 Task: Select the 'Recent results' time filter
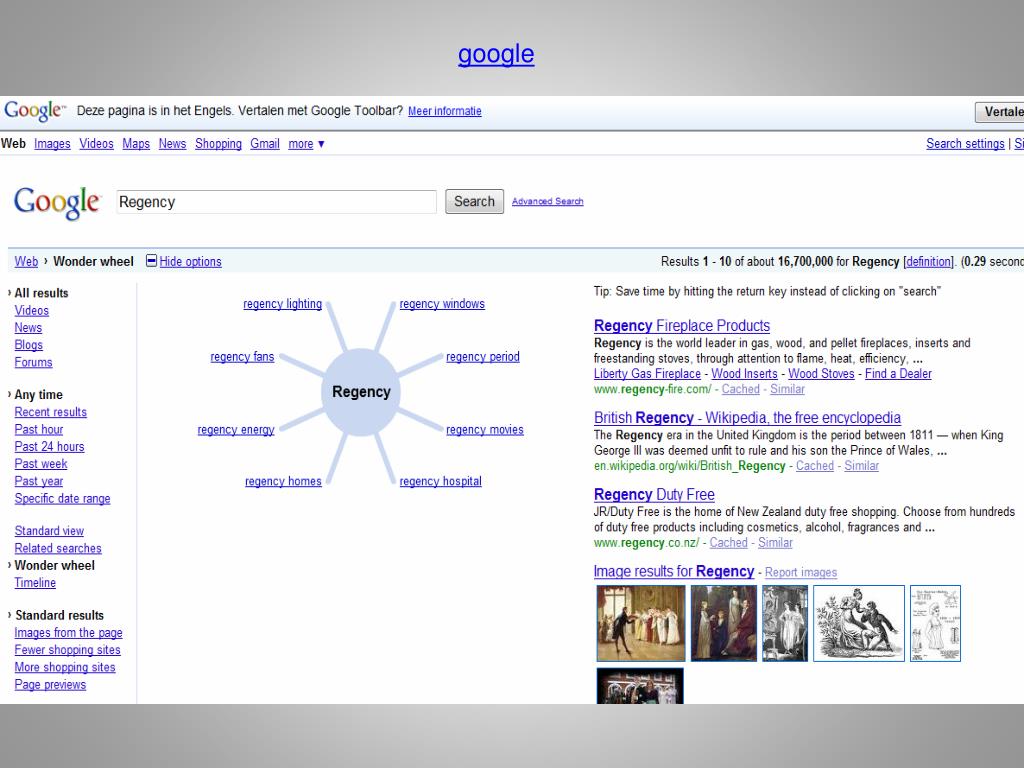[50, 412]
